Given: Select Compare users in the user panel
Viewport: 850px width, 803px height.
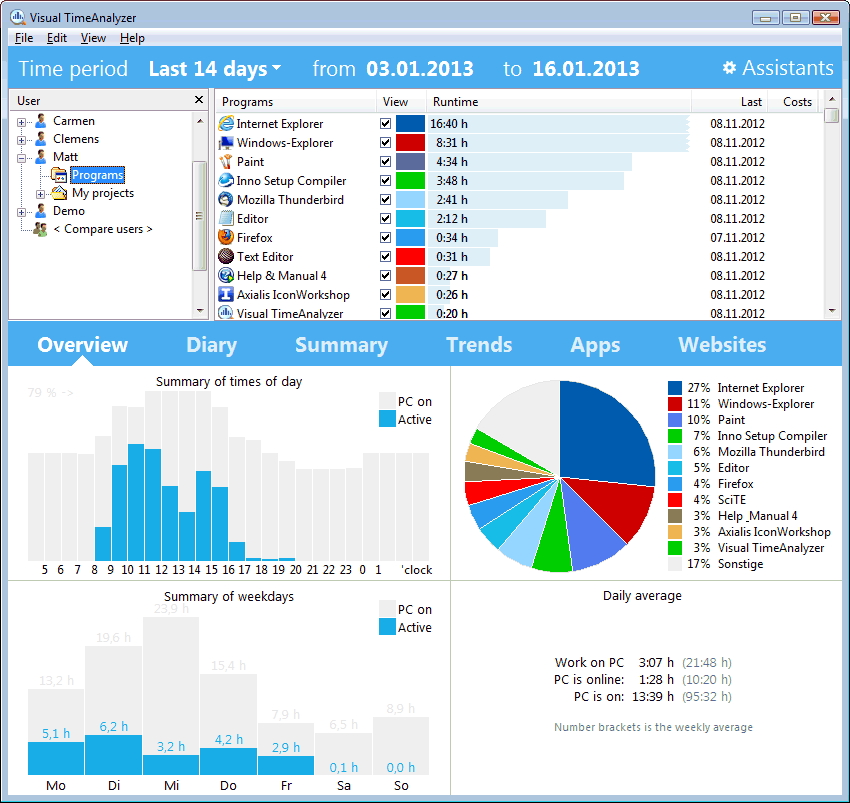Looking at the screenshot, I should (x=103, y=228).
